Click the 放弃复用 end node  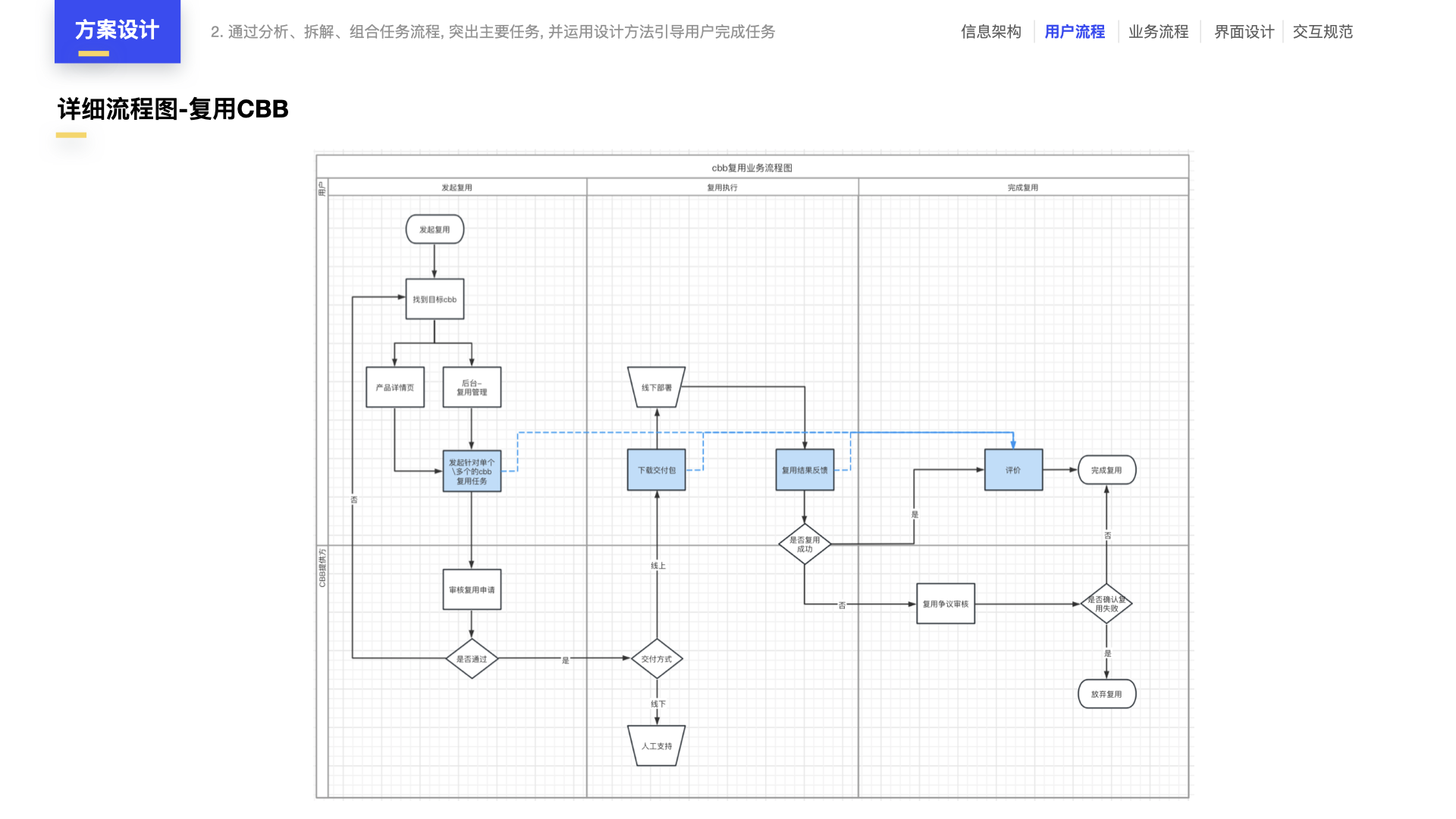1106,694
